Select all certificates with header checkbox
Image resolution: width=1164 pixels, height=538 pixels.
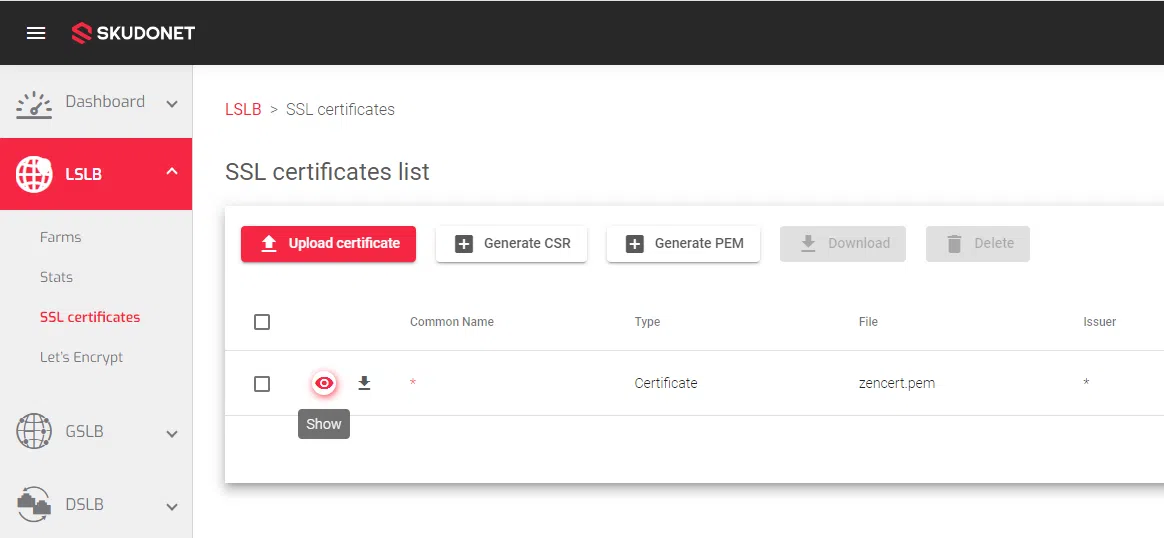tap(262, 322)
